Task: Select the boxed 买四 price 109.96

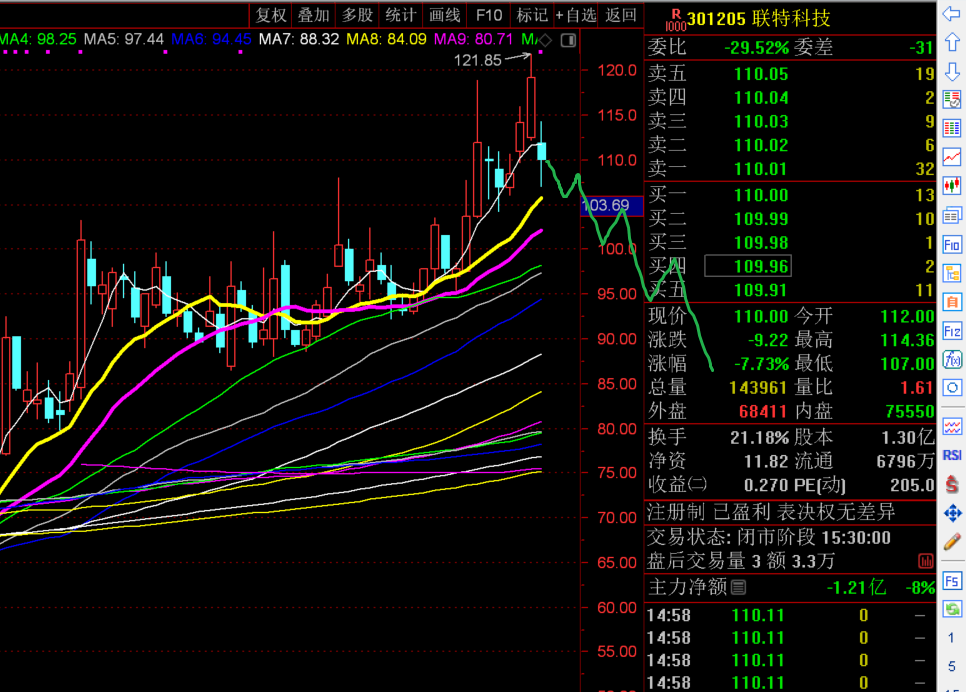Action: tap(748, 266)
